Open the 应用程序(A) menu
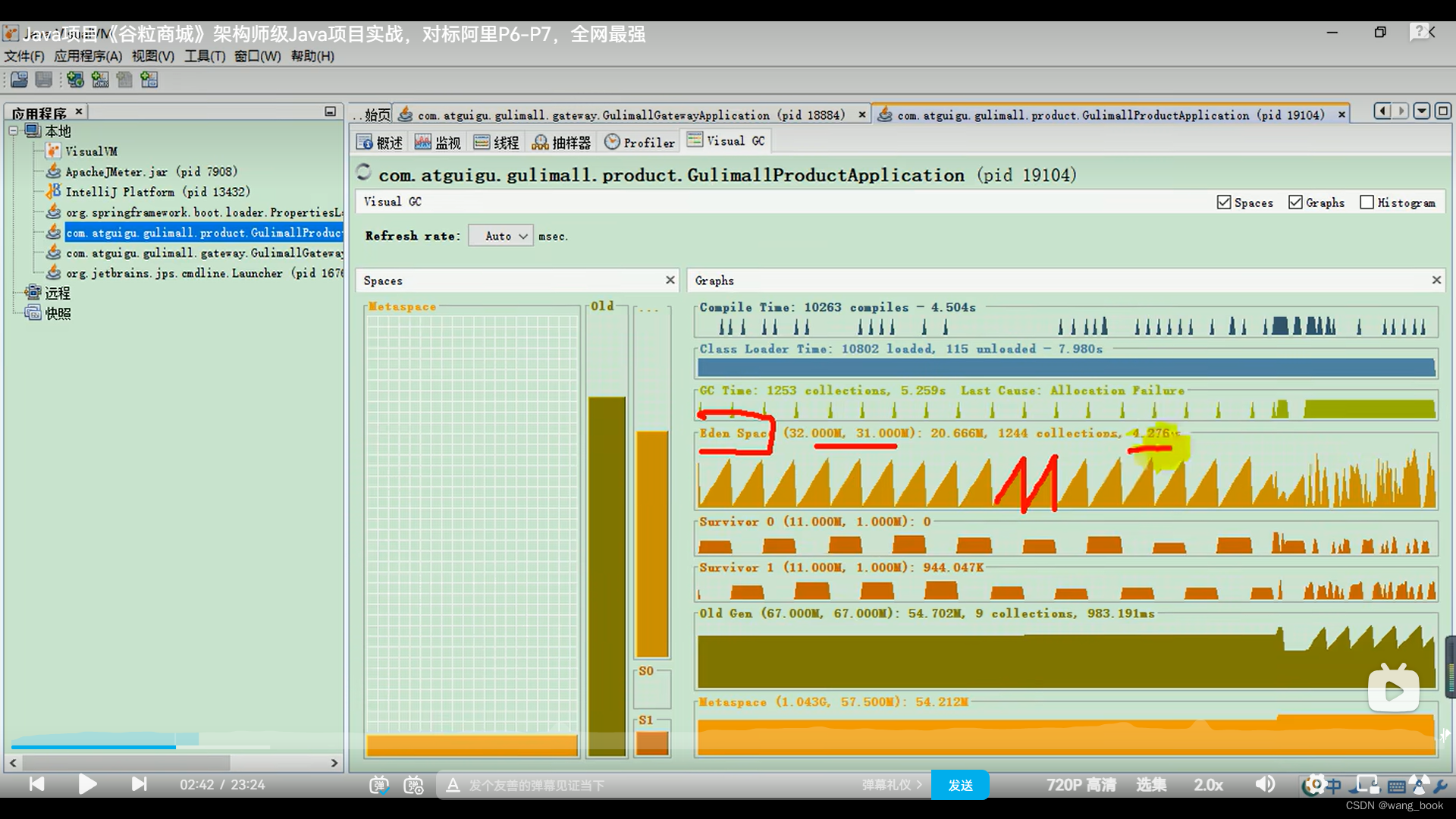The width and height of the screenshot is (1456, 819). tap(88, 56)
